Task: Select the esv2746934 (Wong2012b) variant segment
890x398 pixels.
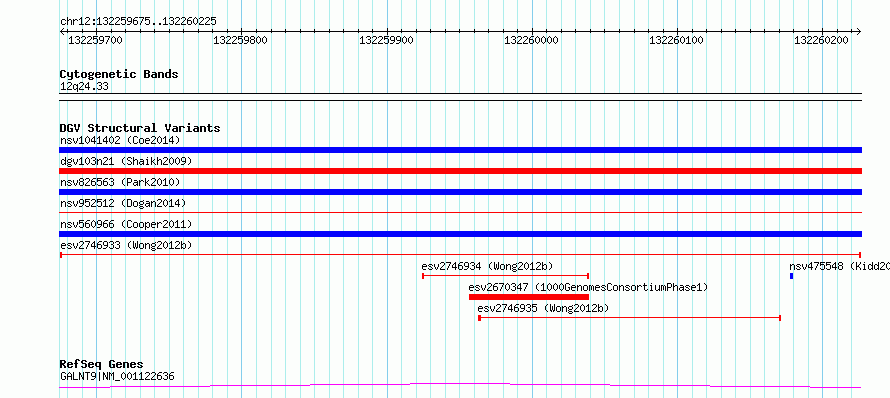Action: point(506,276)
